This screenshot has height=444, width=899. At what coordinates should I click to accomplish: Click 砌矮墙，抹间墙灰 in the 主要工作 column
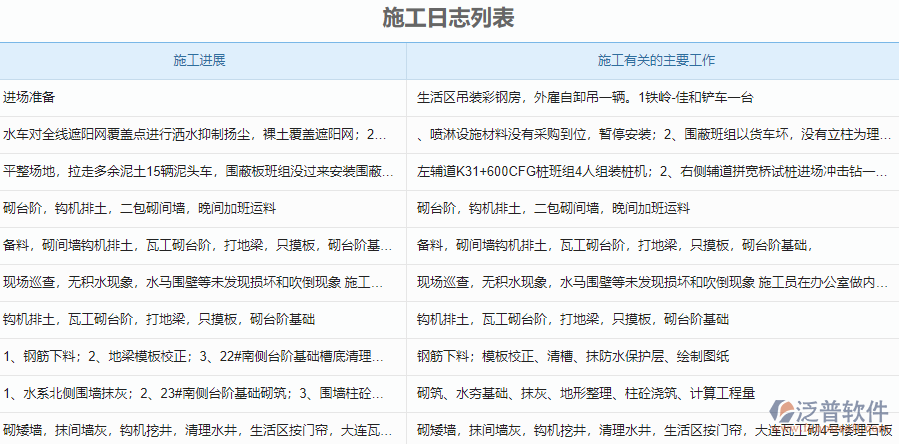click(653, 429)
